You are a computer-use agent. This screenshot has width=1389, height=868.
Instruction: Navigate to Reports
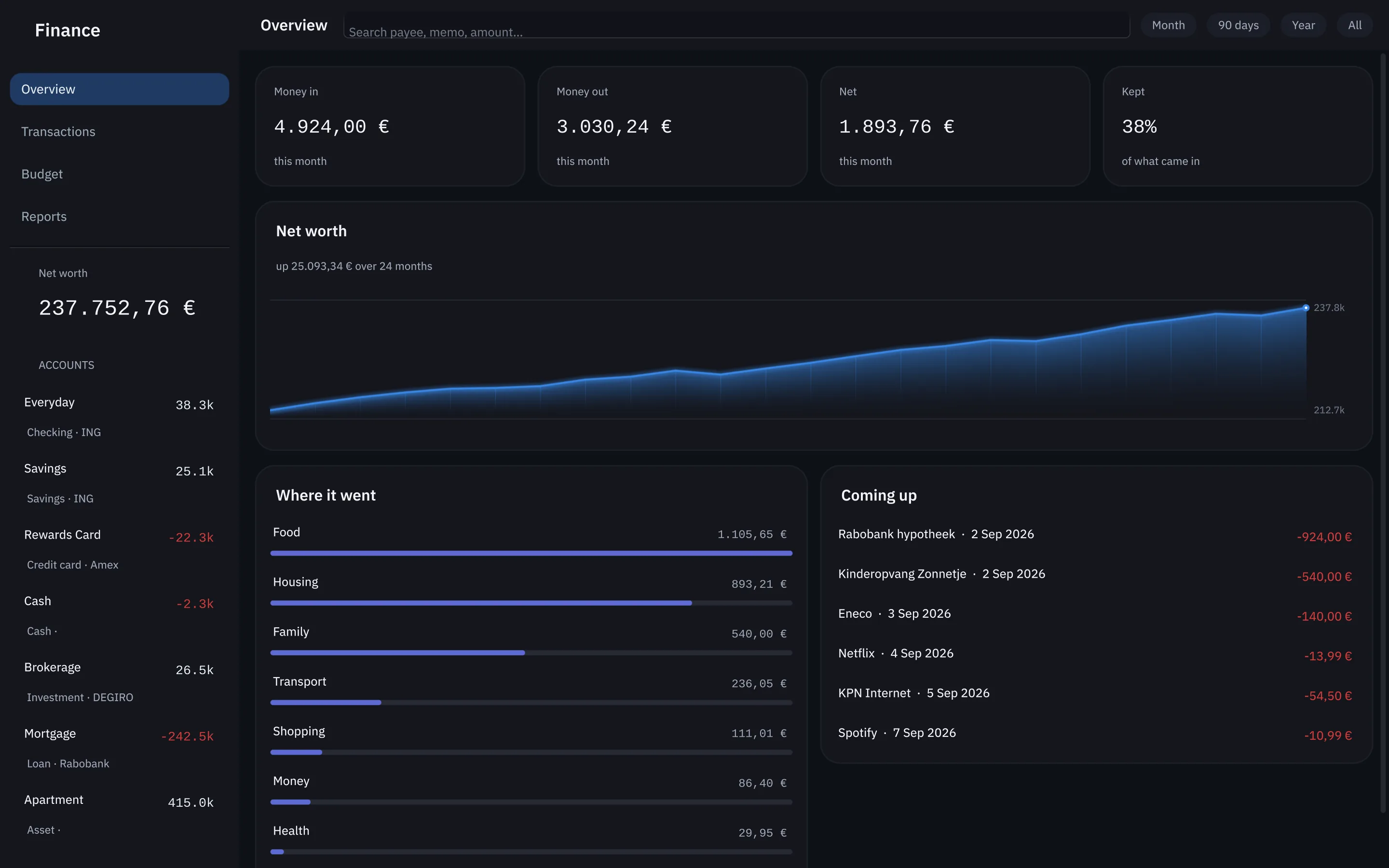[120, 217]
